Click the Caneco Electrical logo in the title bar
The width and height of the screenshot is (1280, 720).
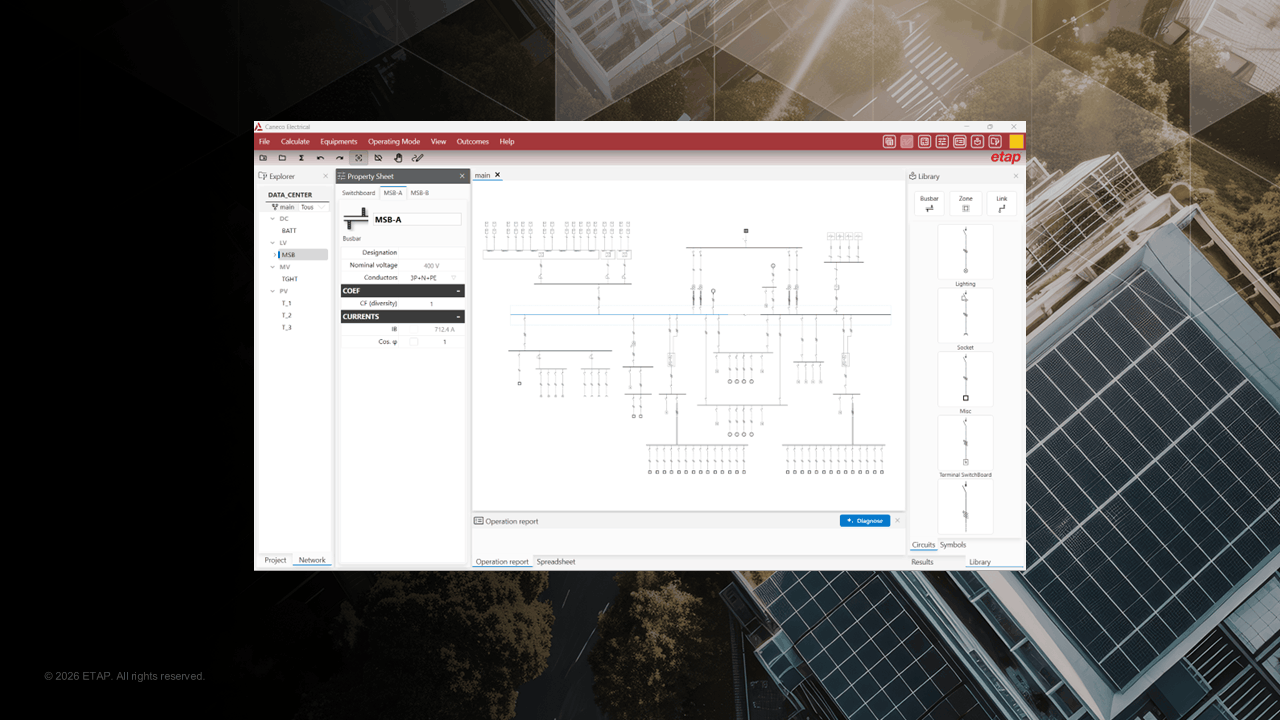coord(258,127)
